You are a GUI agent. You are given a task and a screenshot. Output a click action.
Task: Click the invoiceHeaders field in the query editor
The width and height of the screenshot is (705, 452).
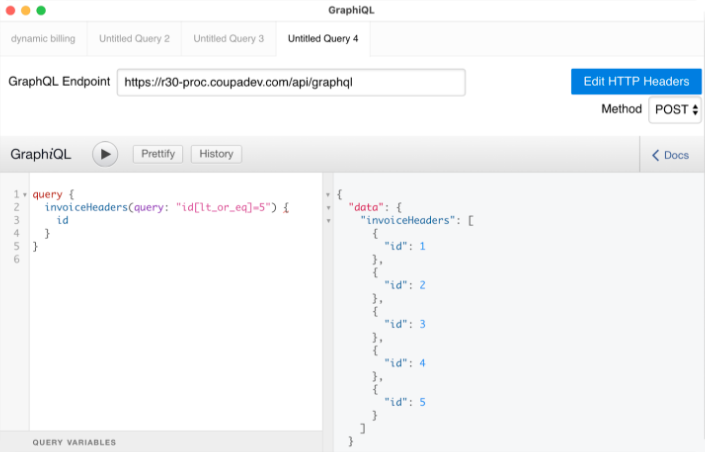pos(86,207)
